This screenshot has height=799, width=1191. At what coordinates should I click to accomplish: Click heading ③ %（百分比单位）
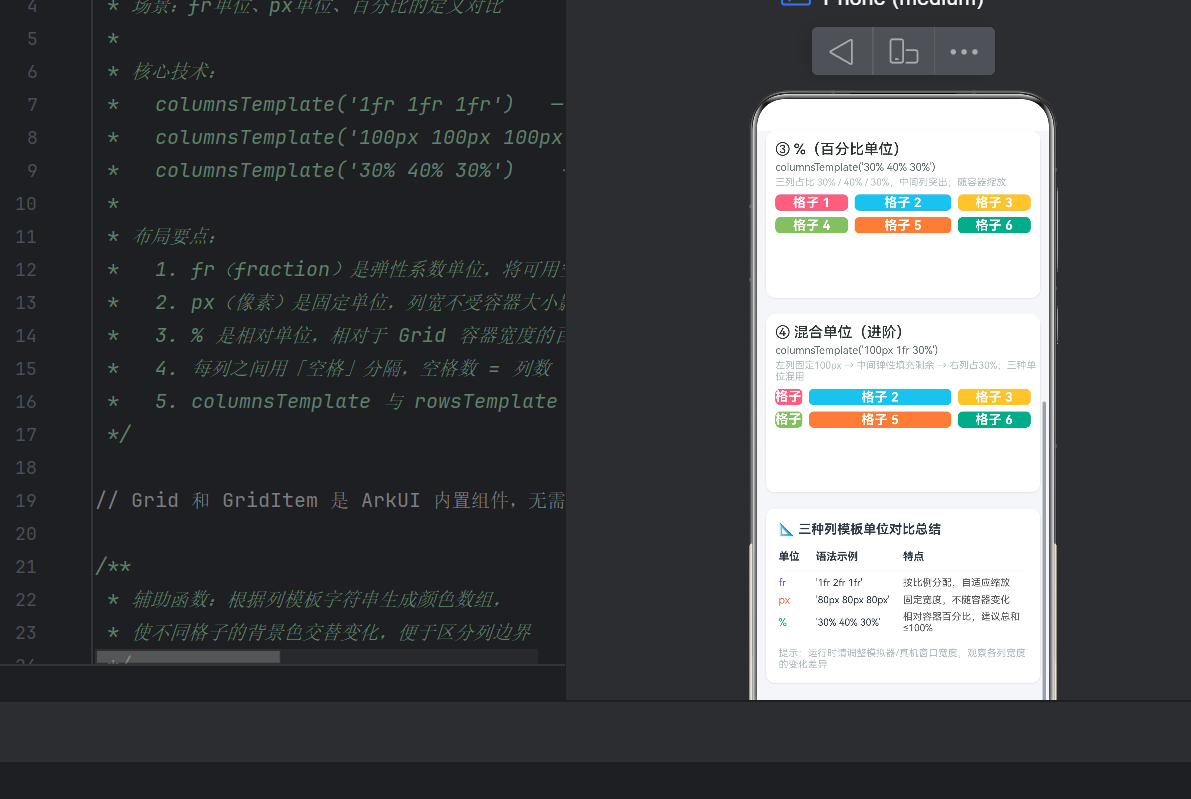pyautogui.click(x=838, y=149)
